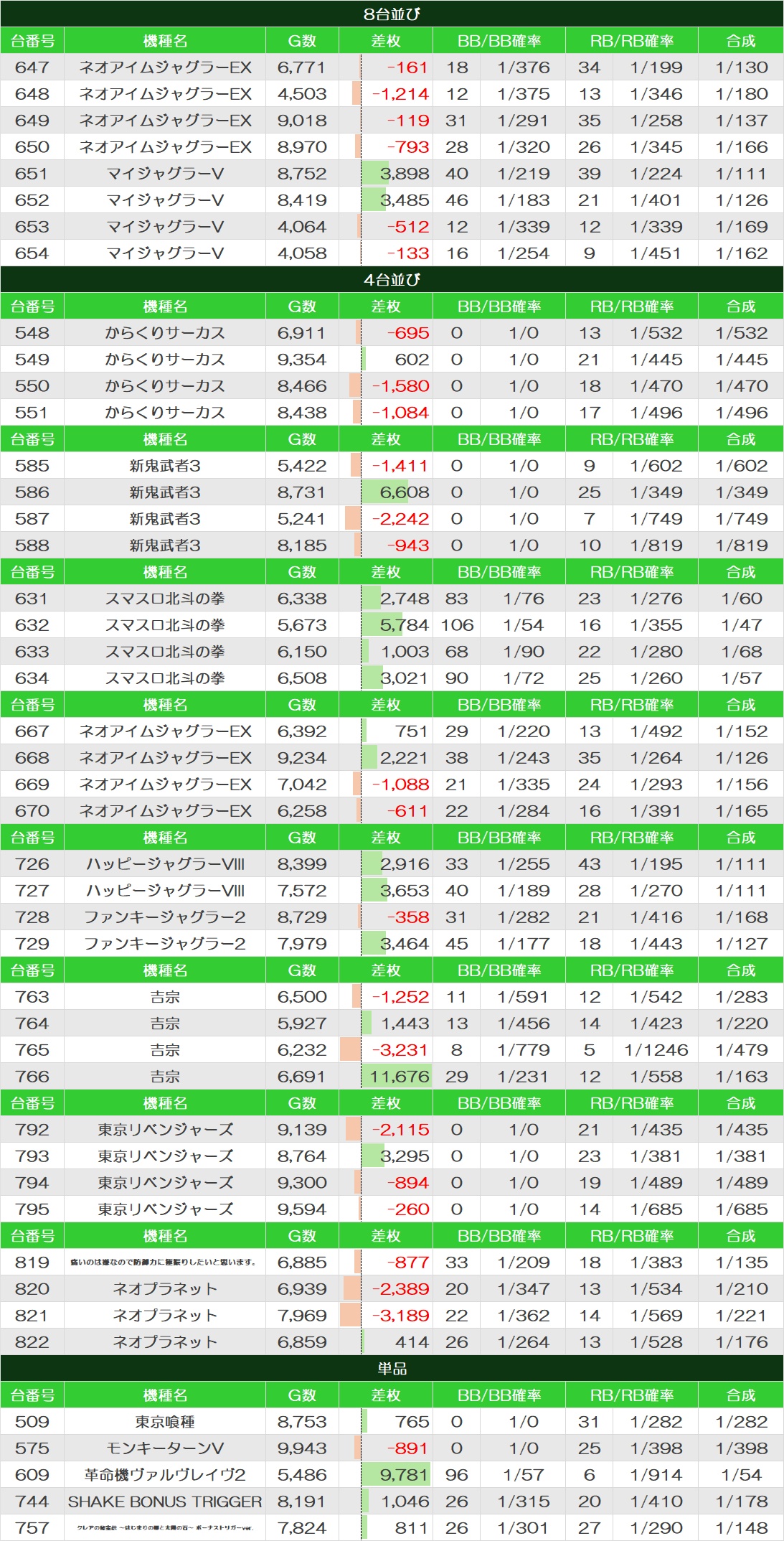Image resolution: width=784 pixels, height=1541 pixels.
Task: Click 革命機ヴァルヴレイヴ2 name in row 609
Action: pyautogui.click(x=165, y=1475)
